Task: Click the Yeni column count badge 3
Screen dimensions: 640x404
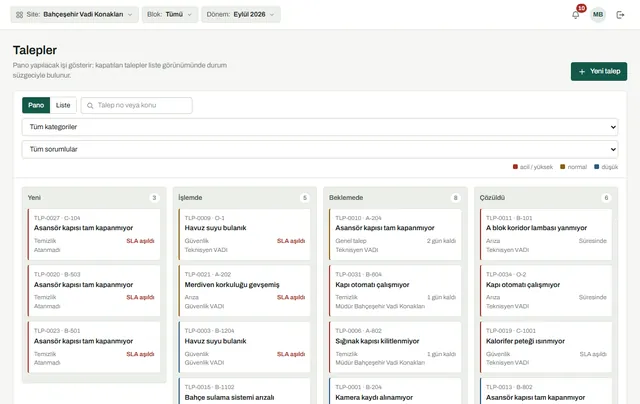Action: click(x=154, y=198)
